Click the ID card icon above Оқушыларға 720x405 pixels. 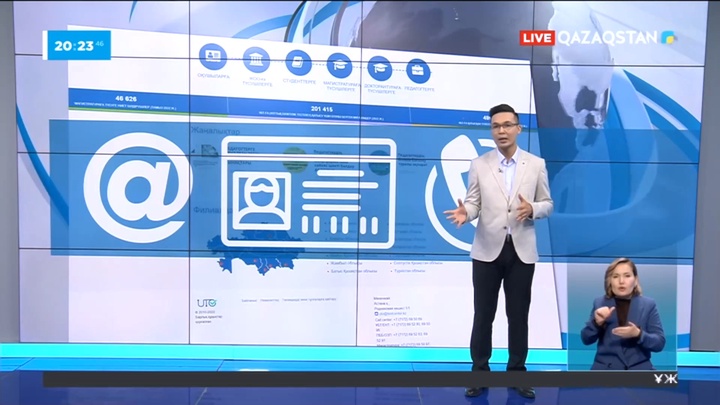pyautogui.click(x=213, y=57)
